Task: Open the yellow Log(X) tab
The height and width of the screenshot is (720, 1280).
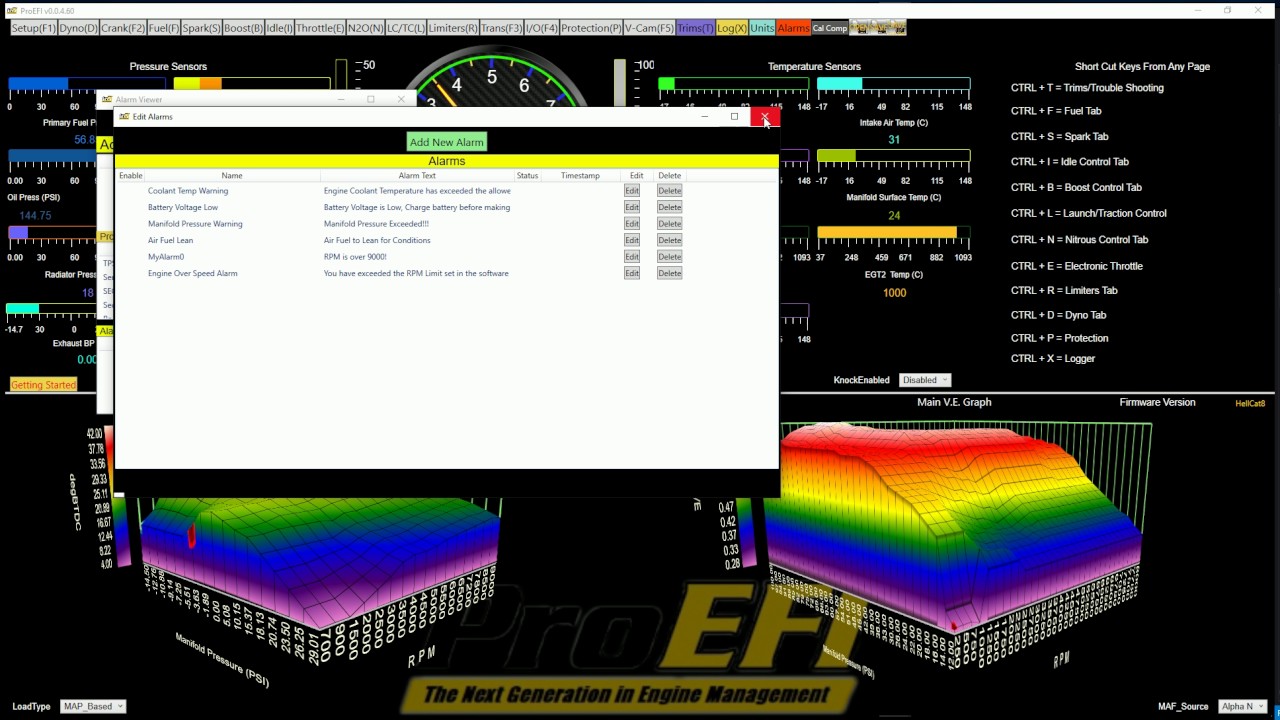Action: (731, 28)
